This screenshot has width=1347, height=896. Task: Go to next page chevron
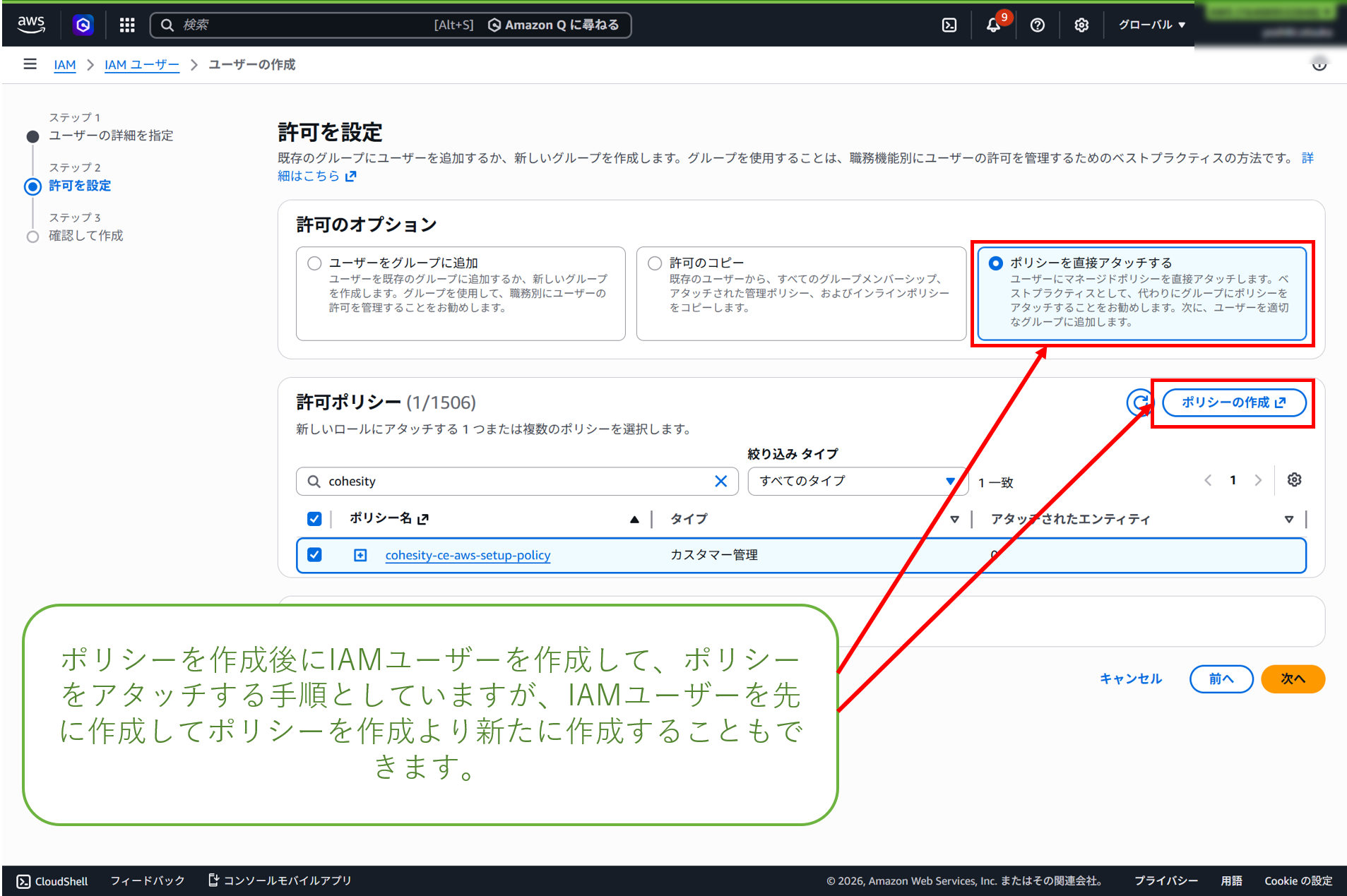click(1258, 481)
